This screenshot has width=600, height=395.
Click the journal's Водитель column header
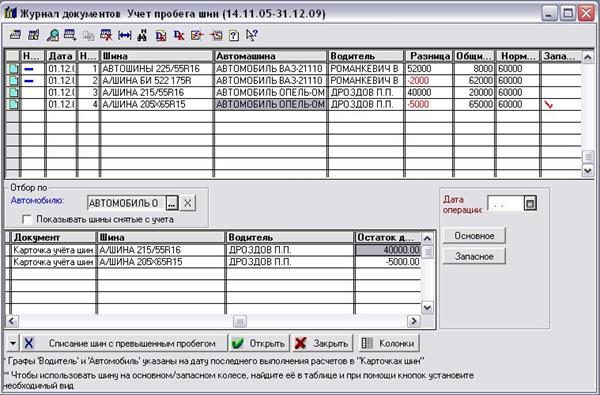click(x=366, y=56)
